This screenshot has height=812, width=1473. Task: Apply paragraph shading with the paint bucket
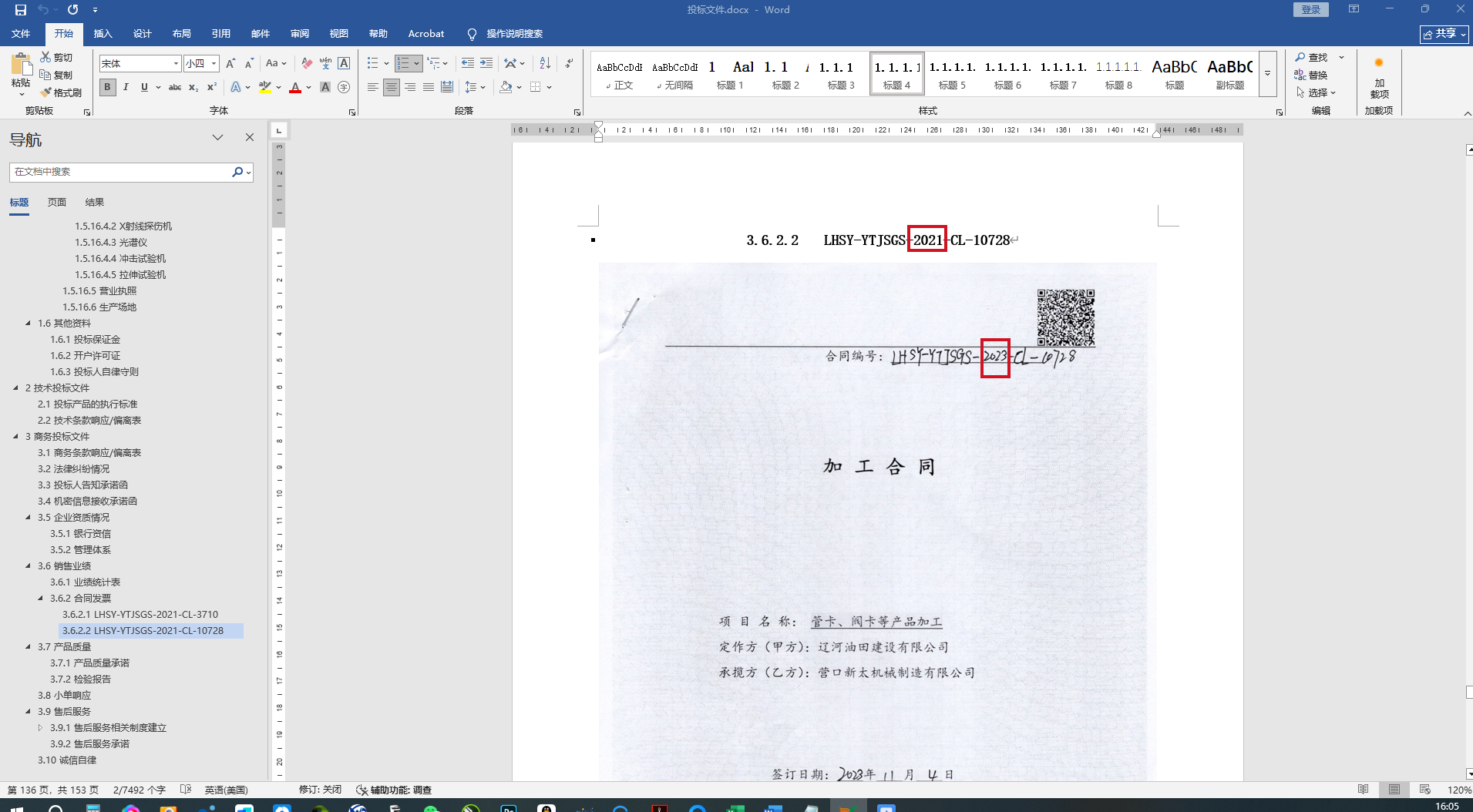[x=506, y=87]
